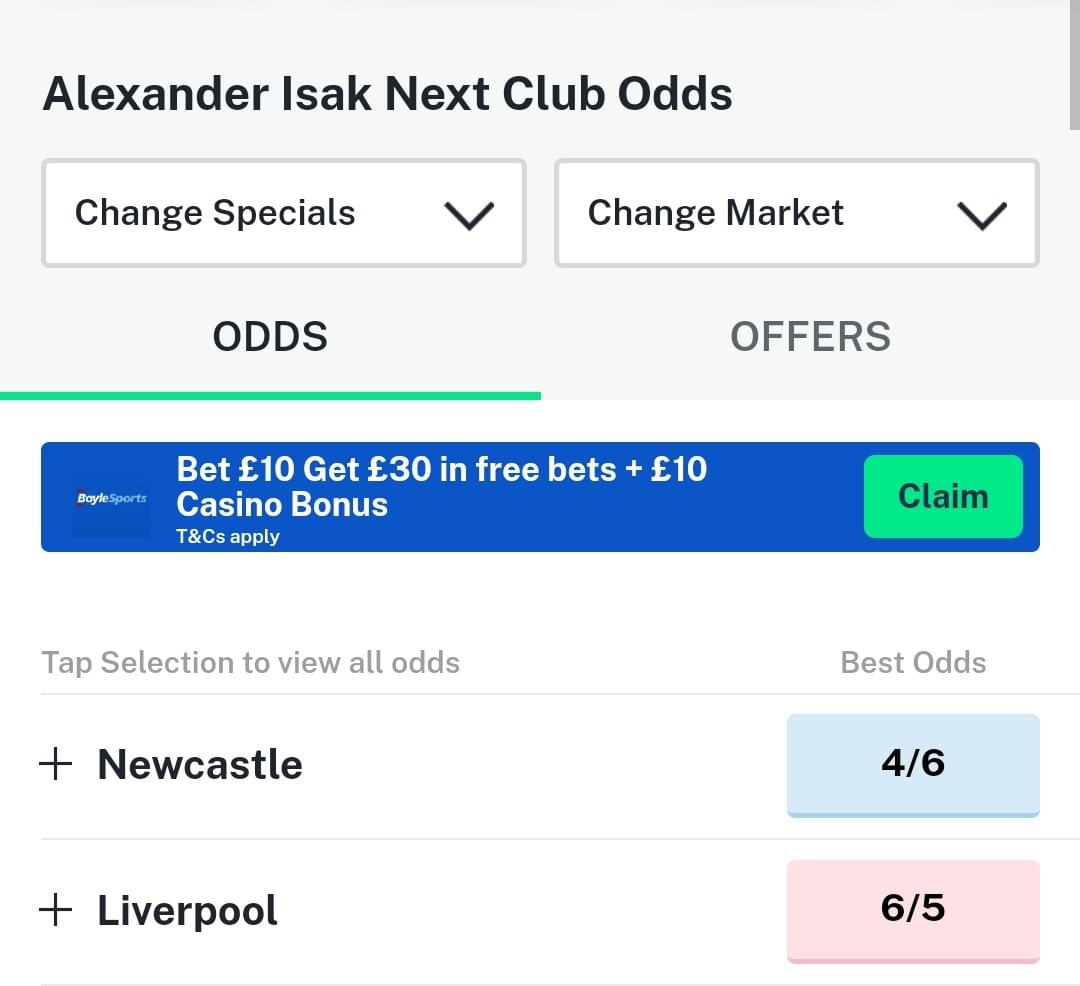Switch to the ODDS tab
This screenshot has height=986, width=1080.
pyautogui.click(x=270, y=337)
